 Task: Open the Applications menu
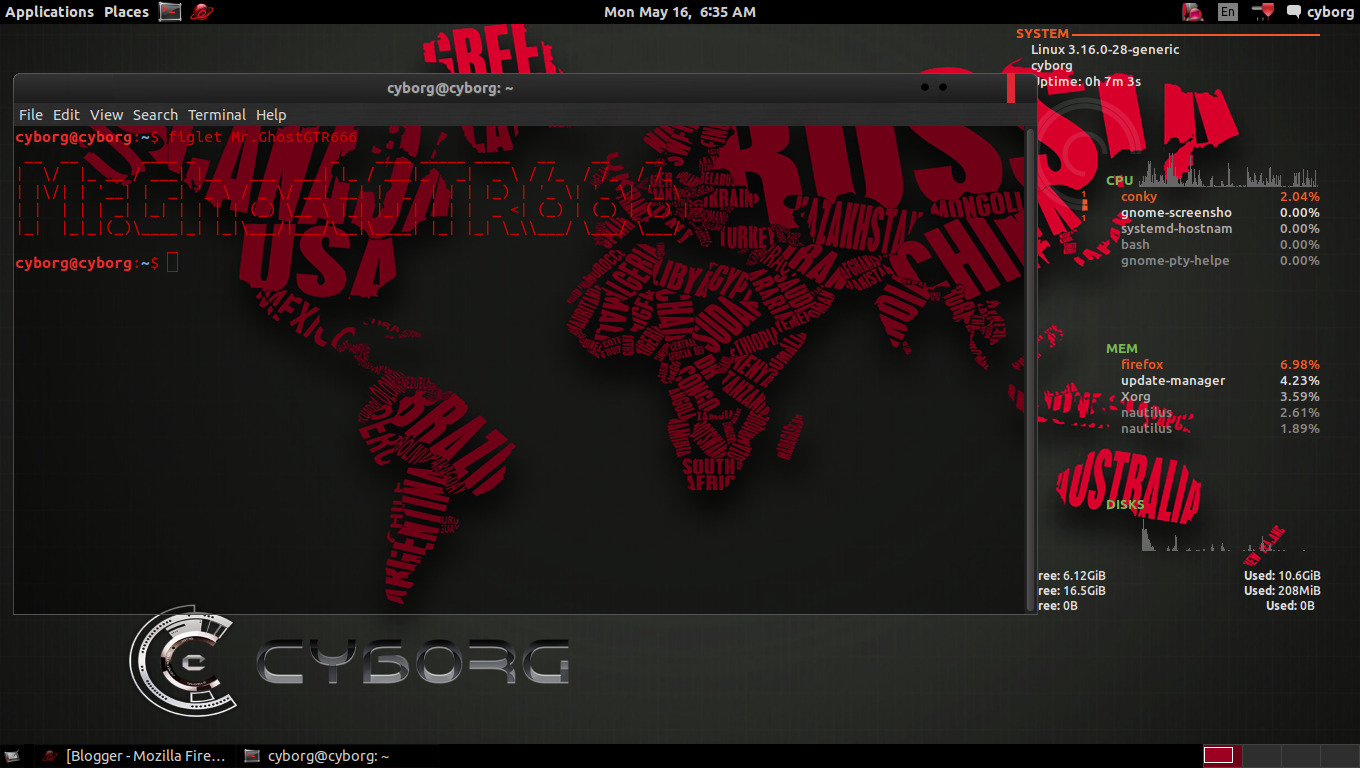pyautogui.click(x=49, y=12)
